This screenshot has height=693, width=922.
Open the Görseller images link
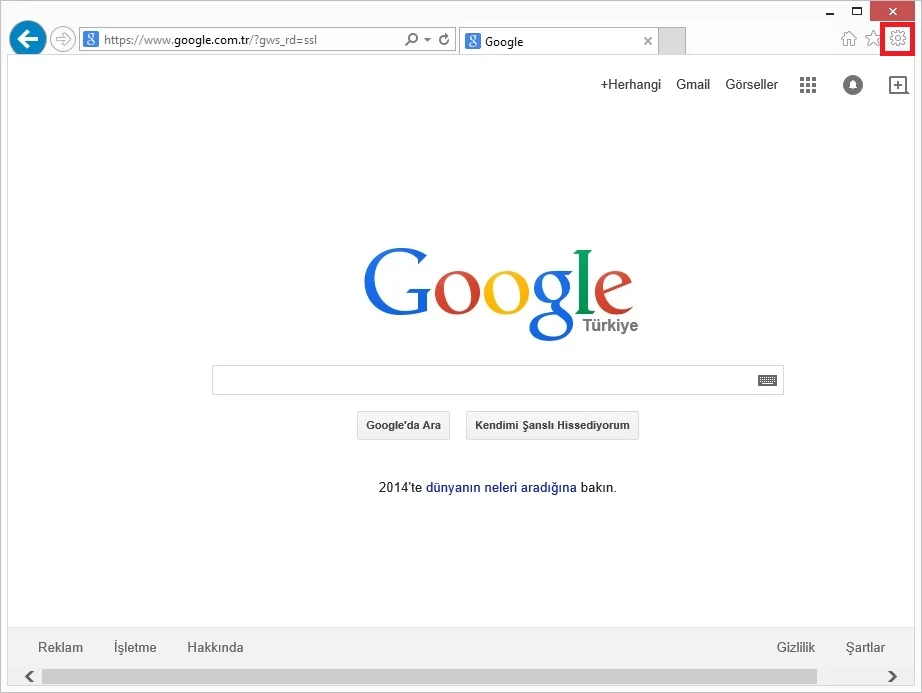751,85
